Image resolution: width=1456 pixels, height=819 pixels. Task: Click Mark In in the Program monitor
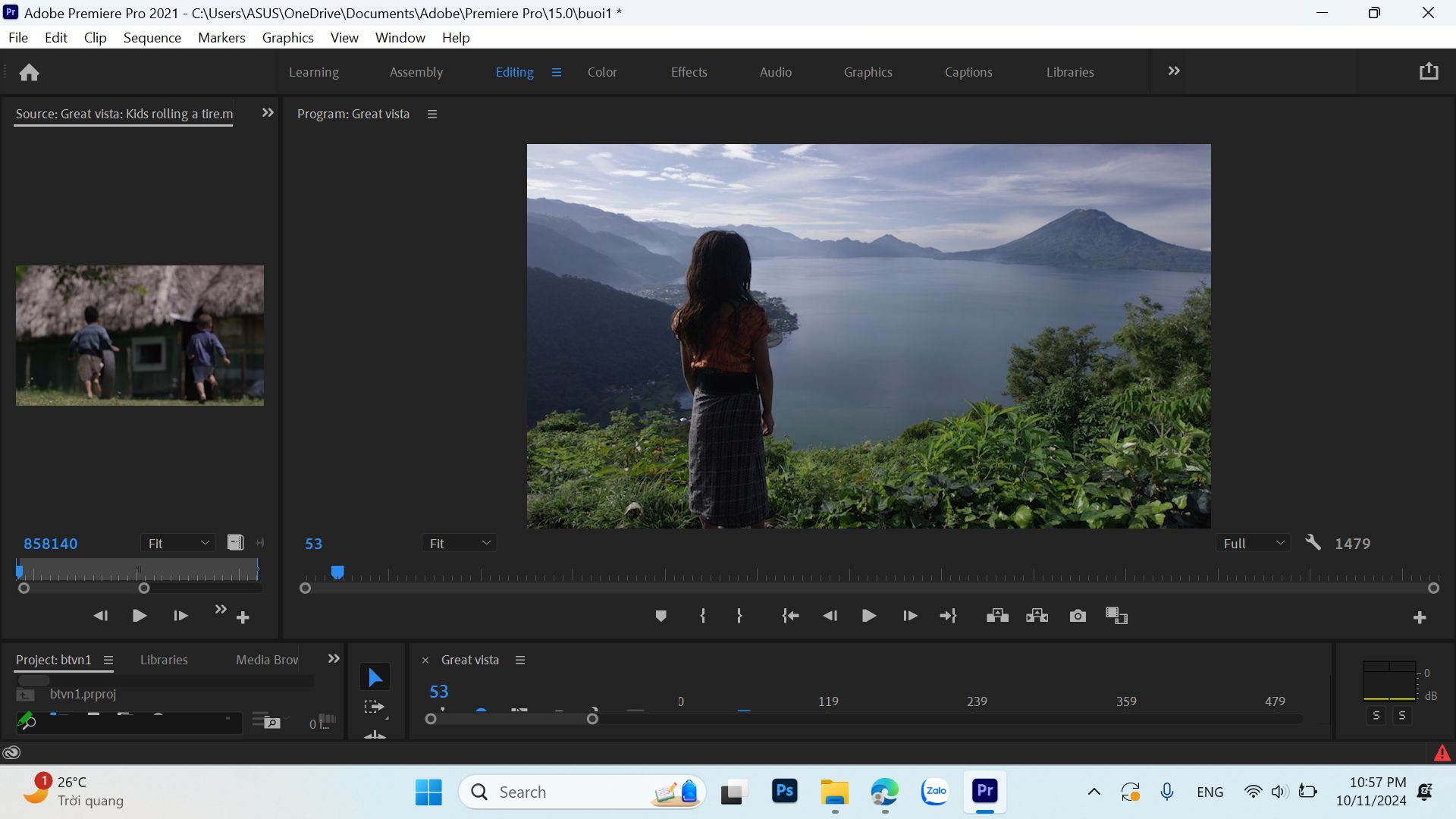pyautogui.click(x=703, y=617)
